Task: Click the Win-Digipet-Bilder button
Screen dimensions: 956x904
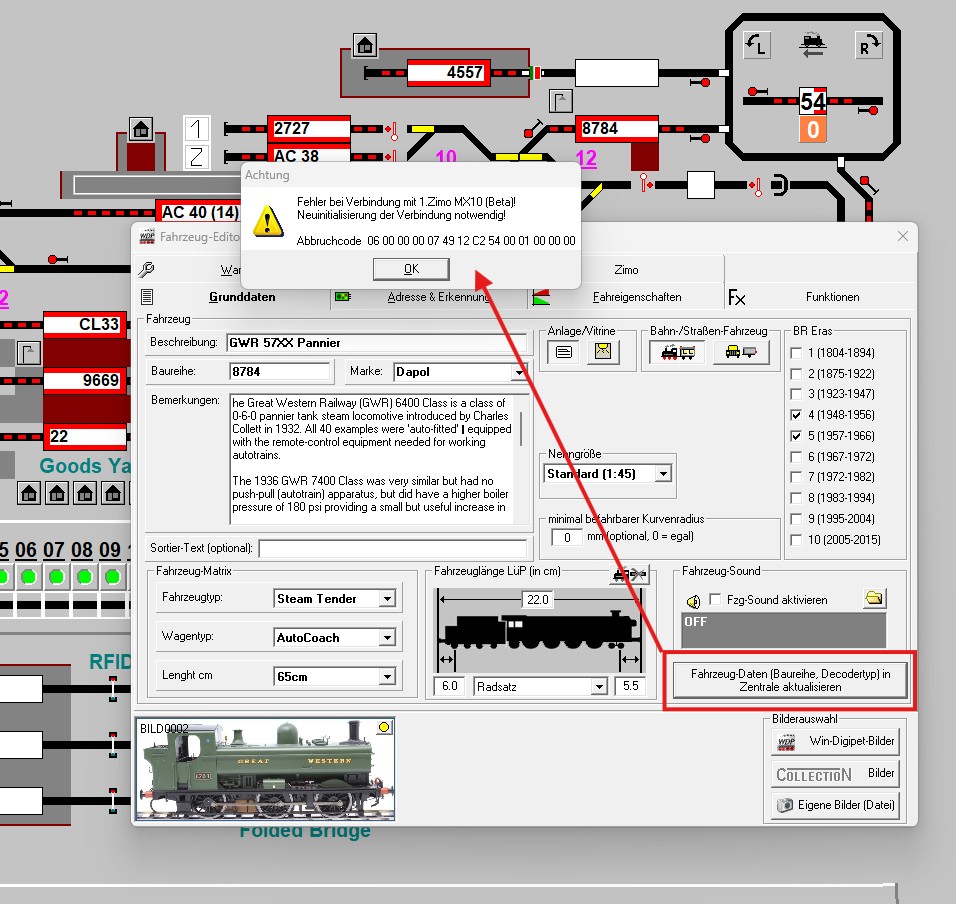Action: [x=835, y=741]
